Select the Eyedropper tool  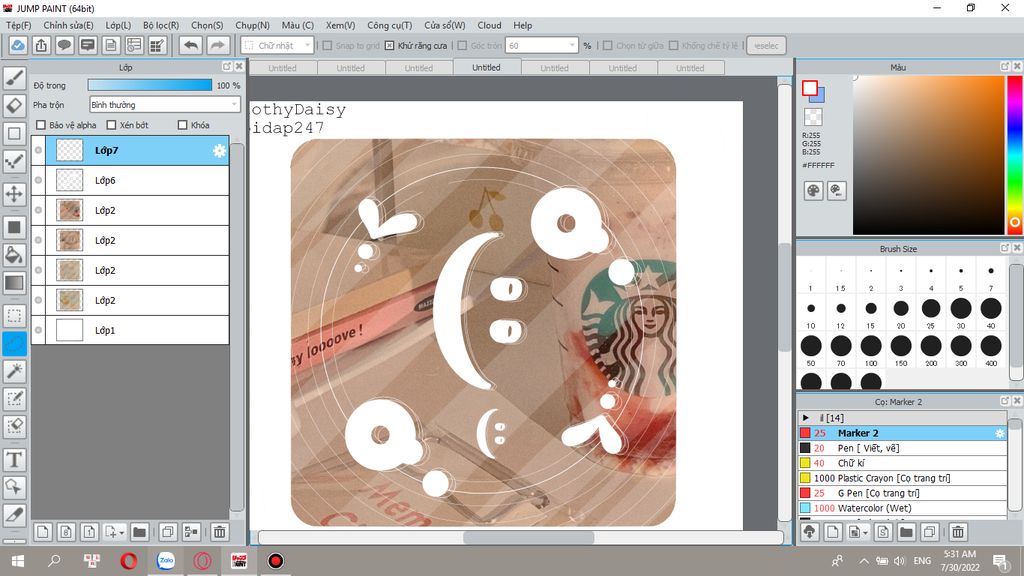coord(14,515)
